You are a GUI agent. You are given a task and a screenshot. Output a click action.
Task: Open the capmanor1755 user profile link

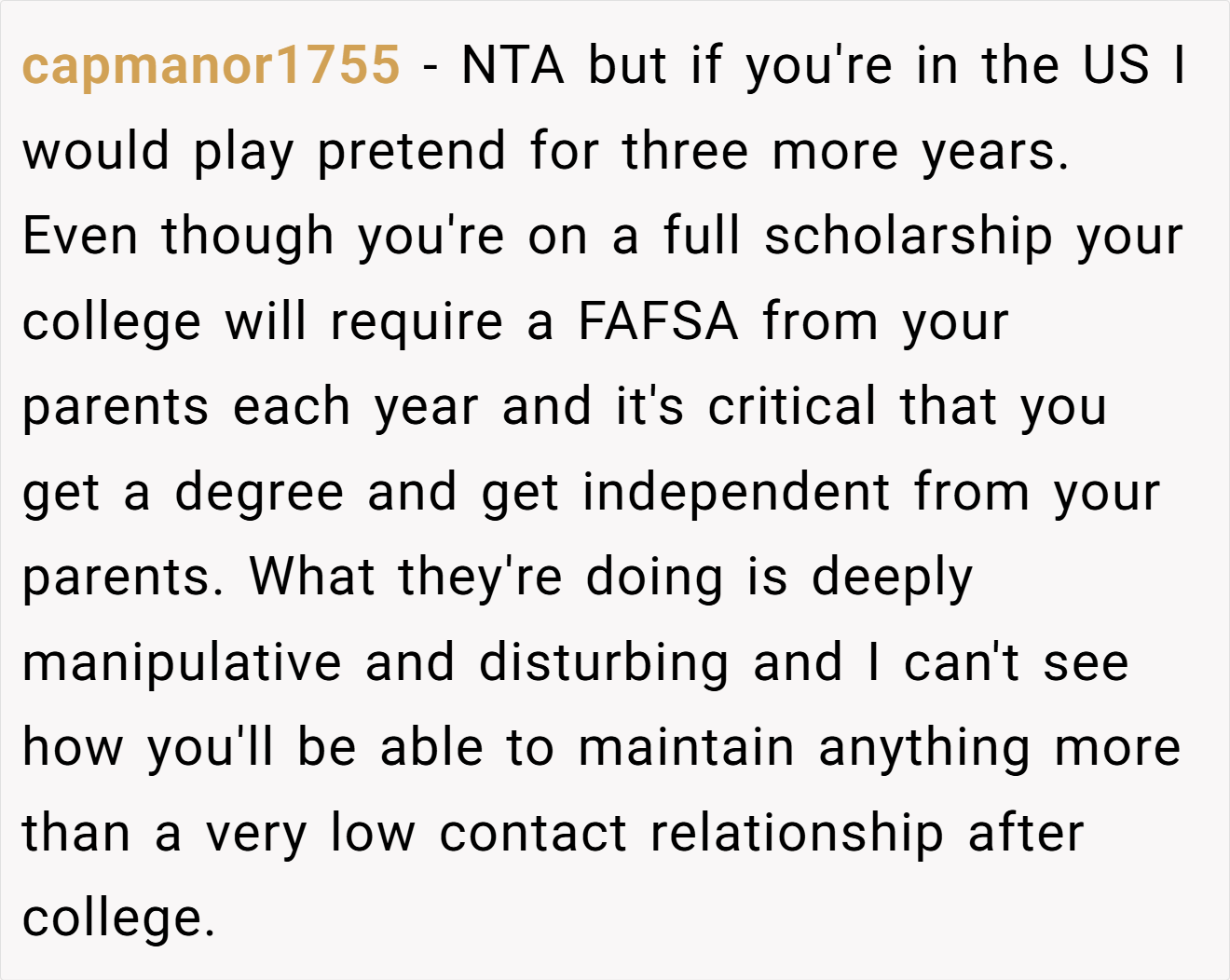click(212, 65)
